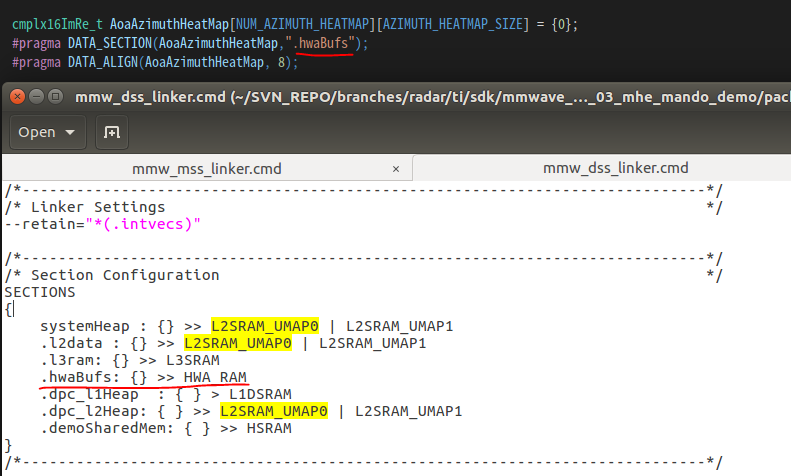Click the closing brace of SECTIONS block
The image size is (791, 476).
click(8, 446)
